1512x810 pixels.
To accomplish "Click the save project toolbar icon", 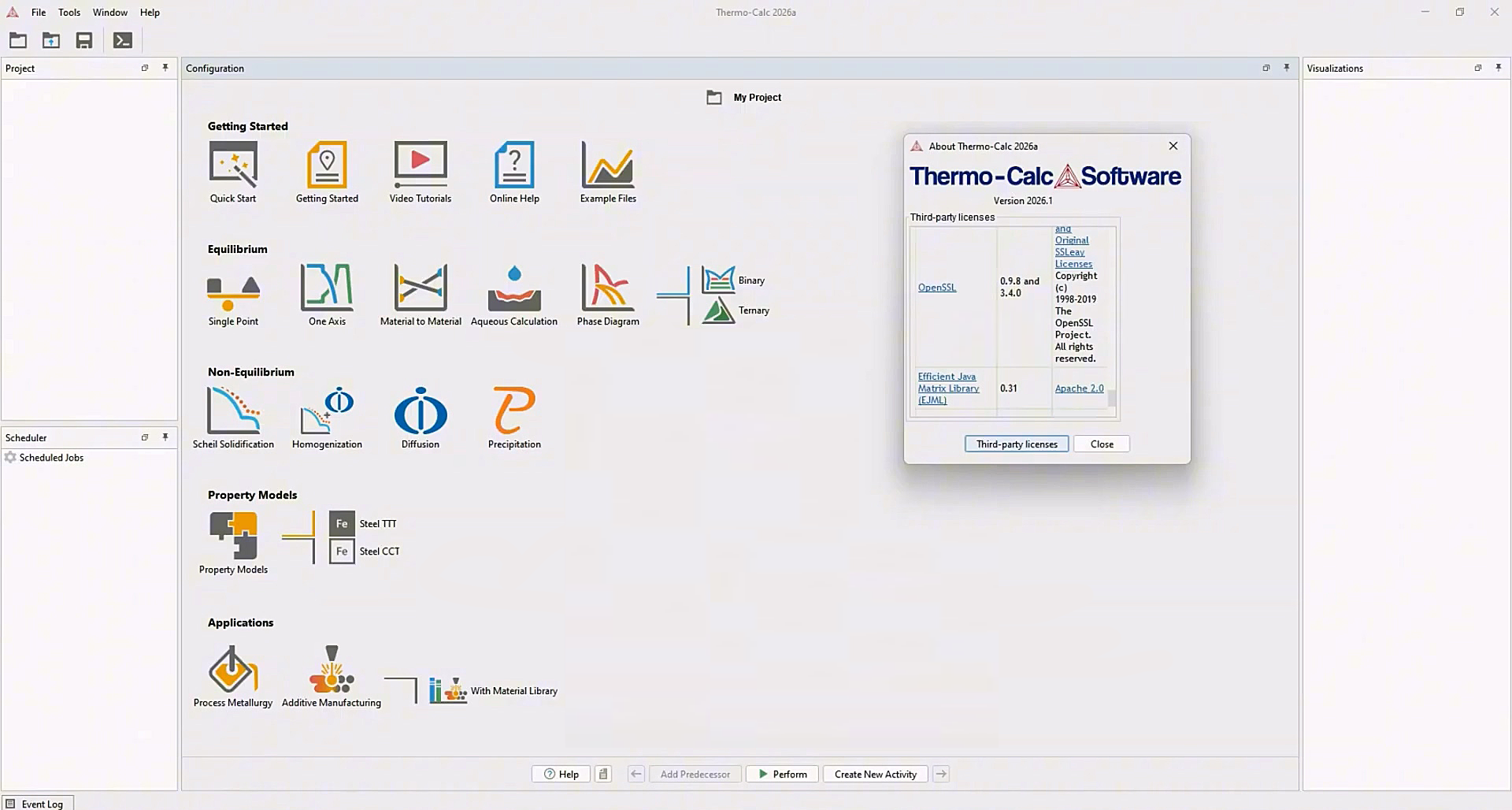I will [x=84, y=40].
